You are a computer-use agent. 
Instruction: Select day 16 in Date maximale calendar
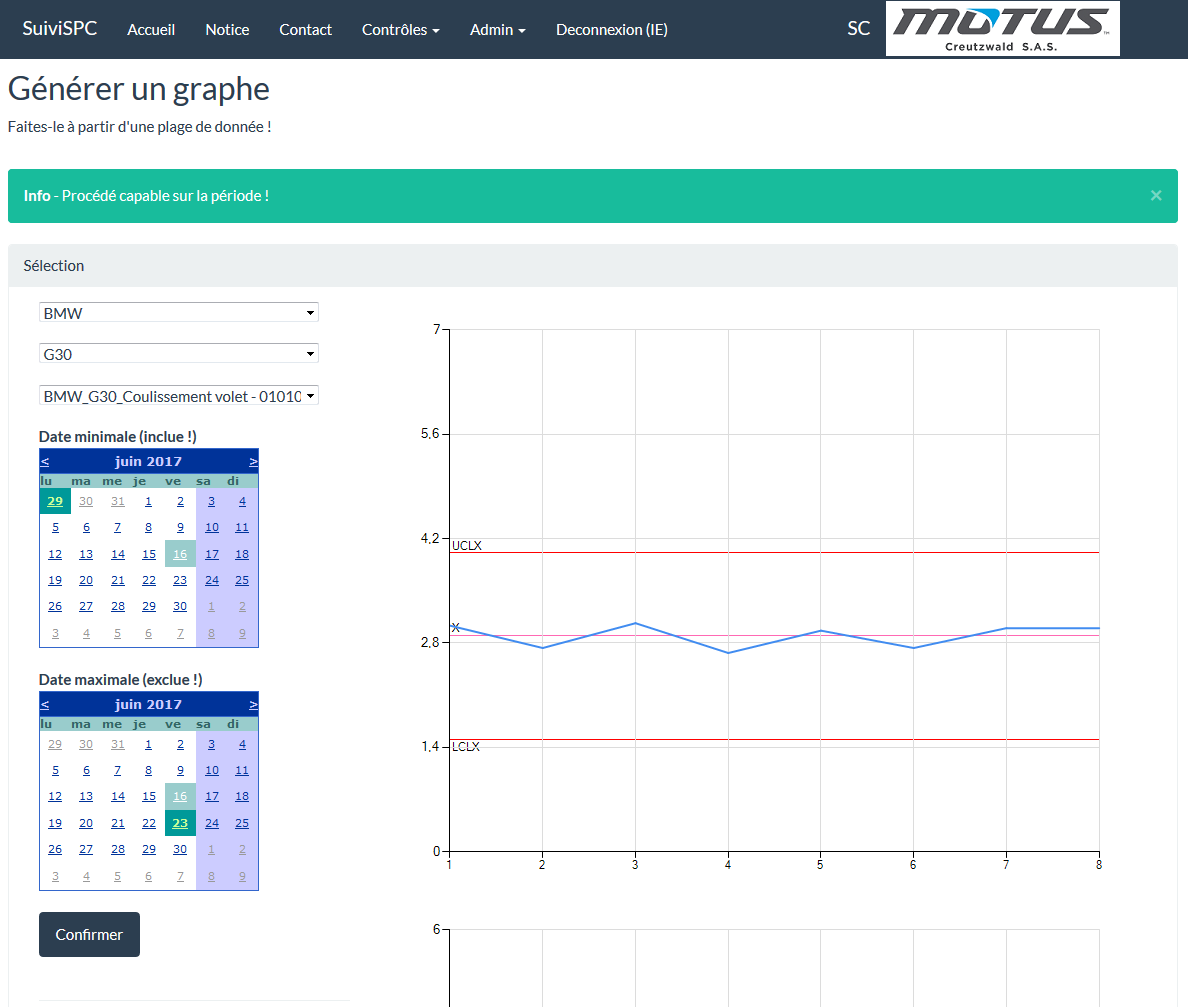click(180, 796)
